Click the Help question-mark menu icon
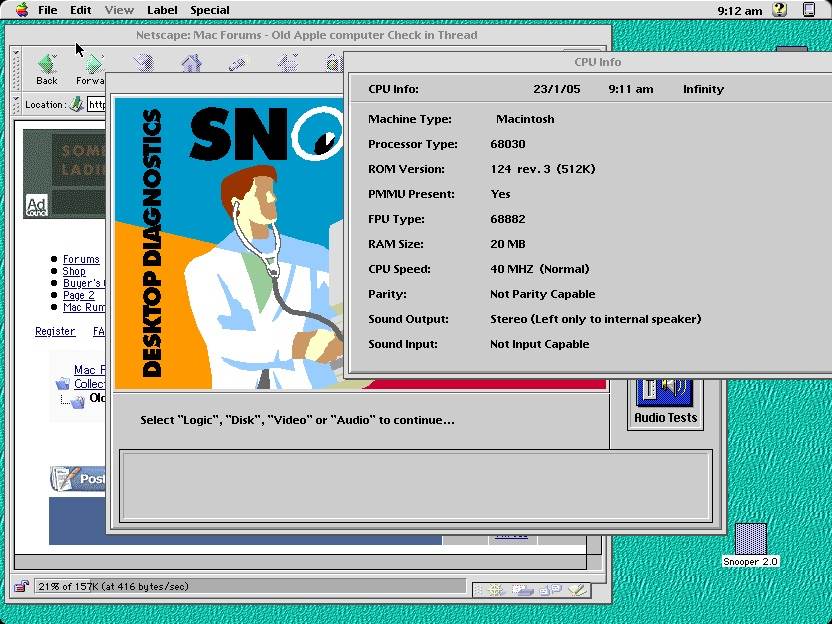 click(x=779, y=10)
